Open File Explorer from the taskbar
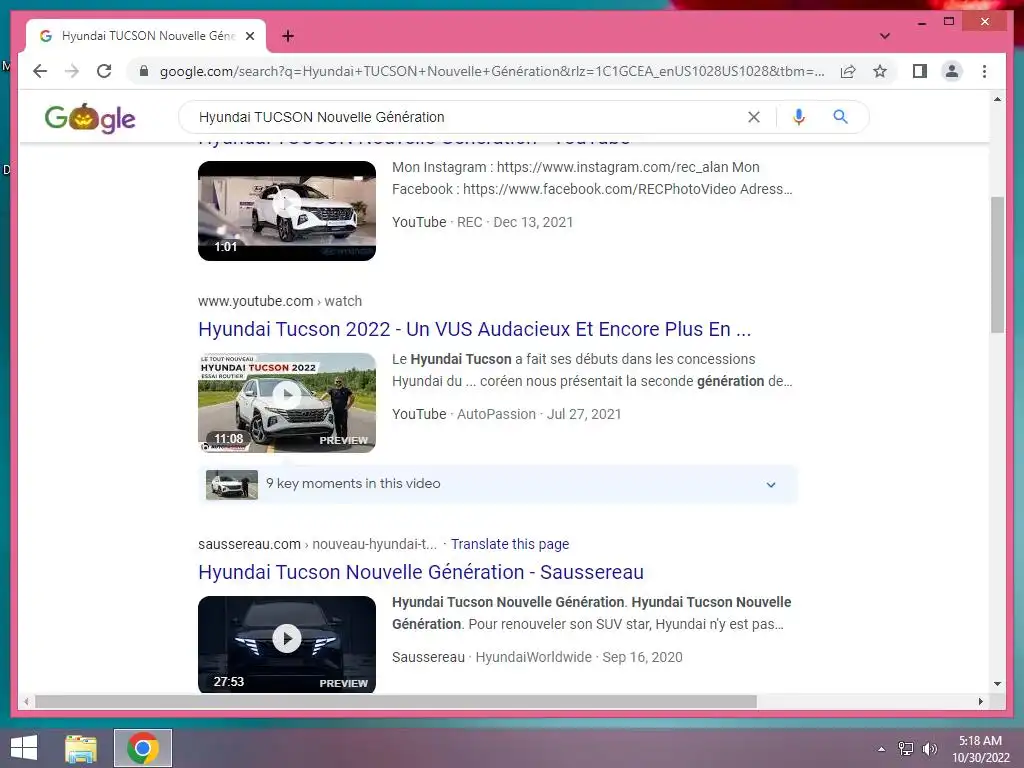 click(x=81, y=748)
